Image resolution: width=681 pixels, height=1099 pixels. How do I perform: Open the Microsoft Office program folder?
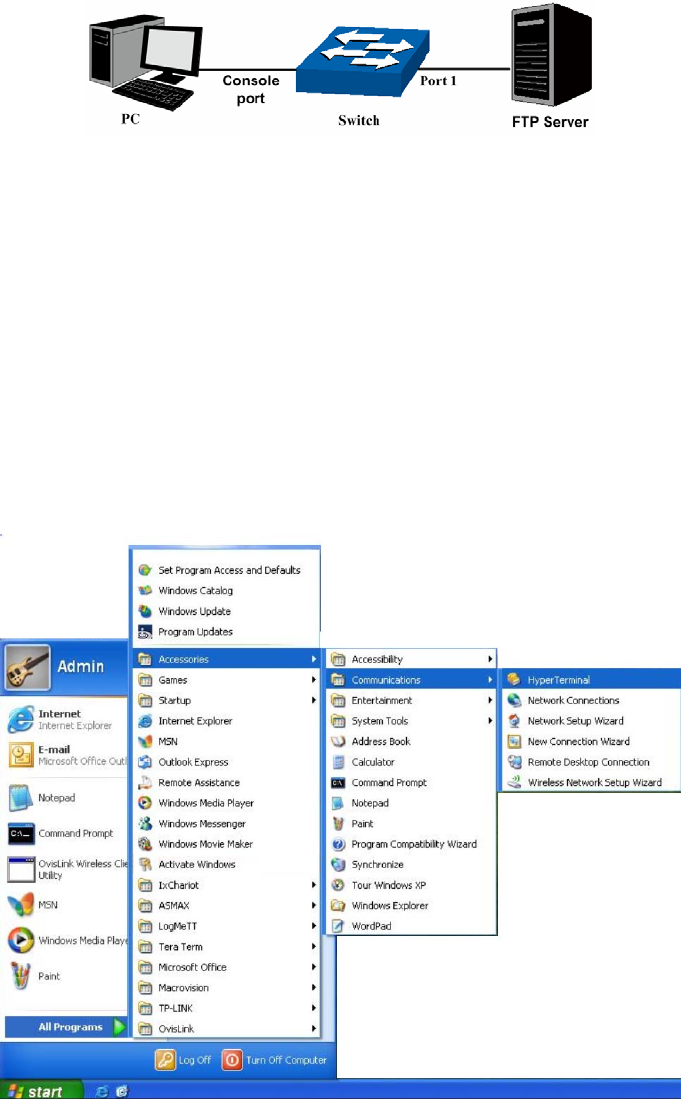coord(226,967)
